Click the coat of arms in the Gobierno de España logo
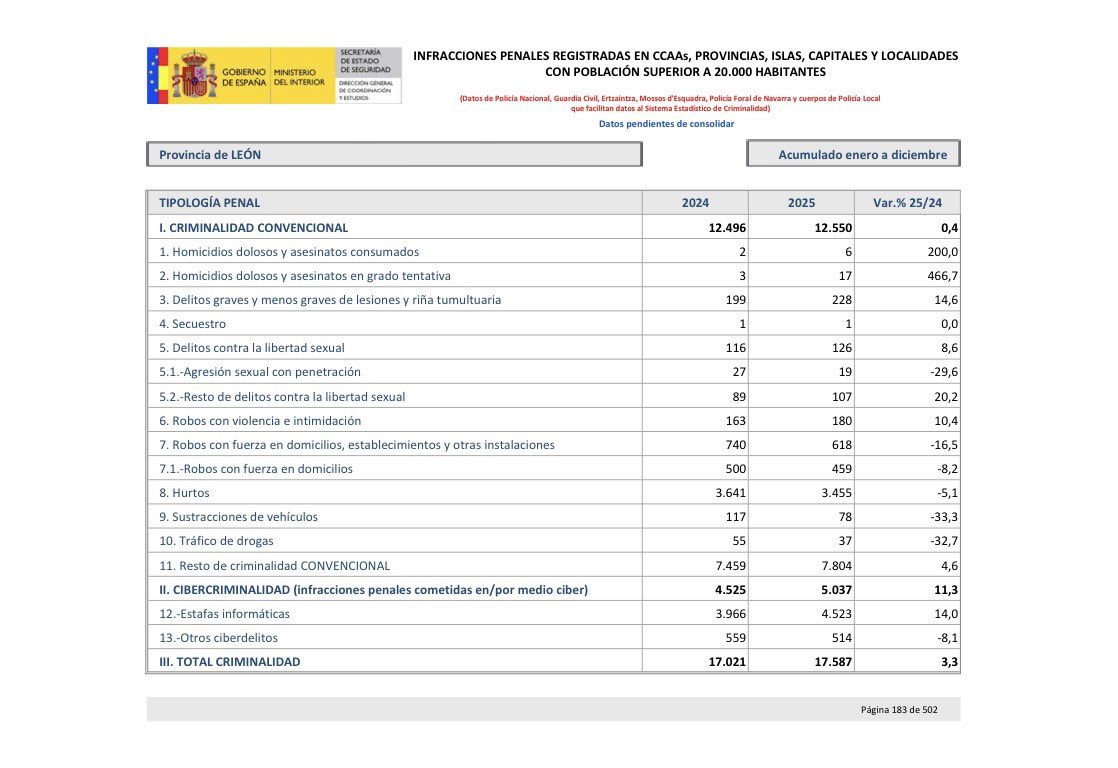This screenshot has width=1118, height=768. coord(196,73)
